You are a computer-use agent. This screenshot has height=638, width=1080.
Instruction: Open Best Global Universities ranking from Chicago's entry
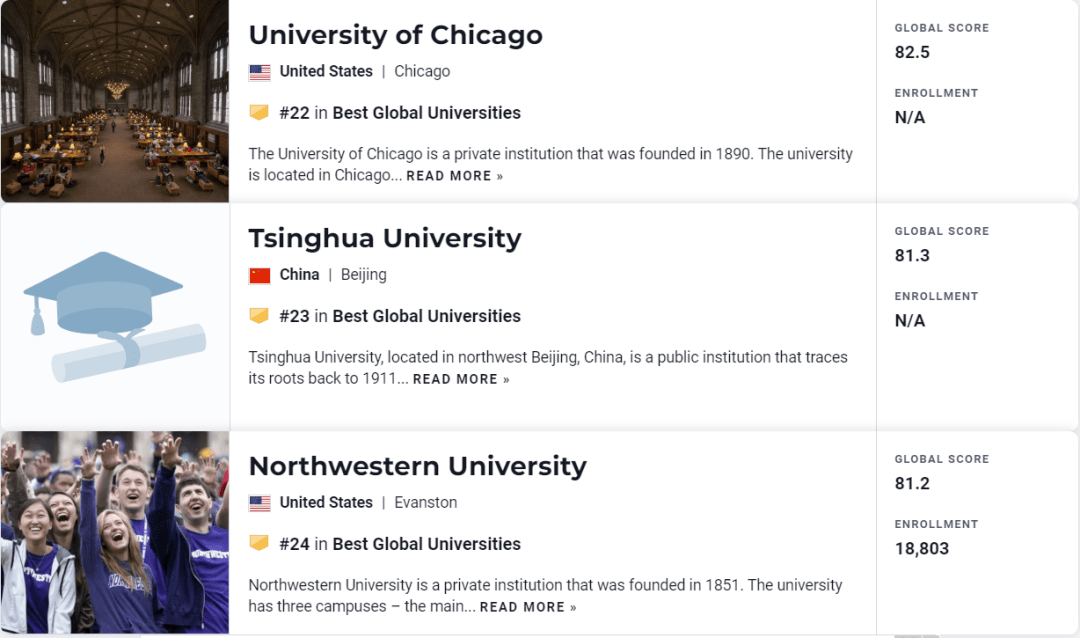426,112
